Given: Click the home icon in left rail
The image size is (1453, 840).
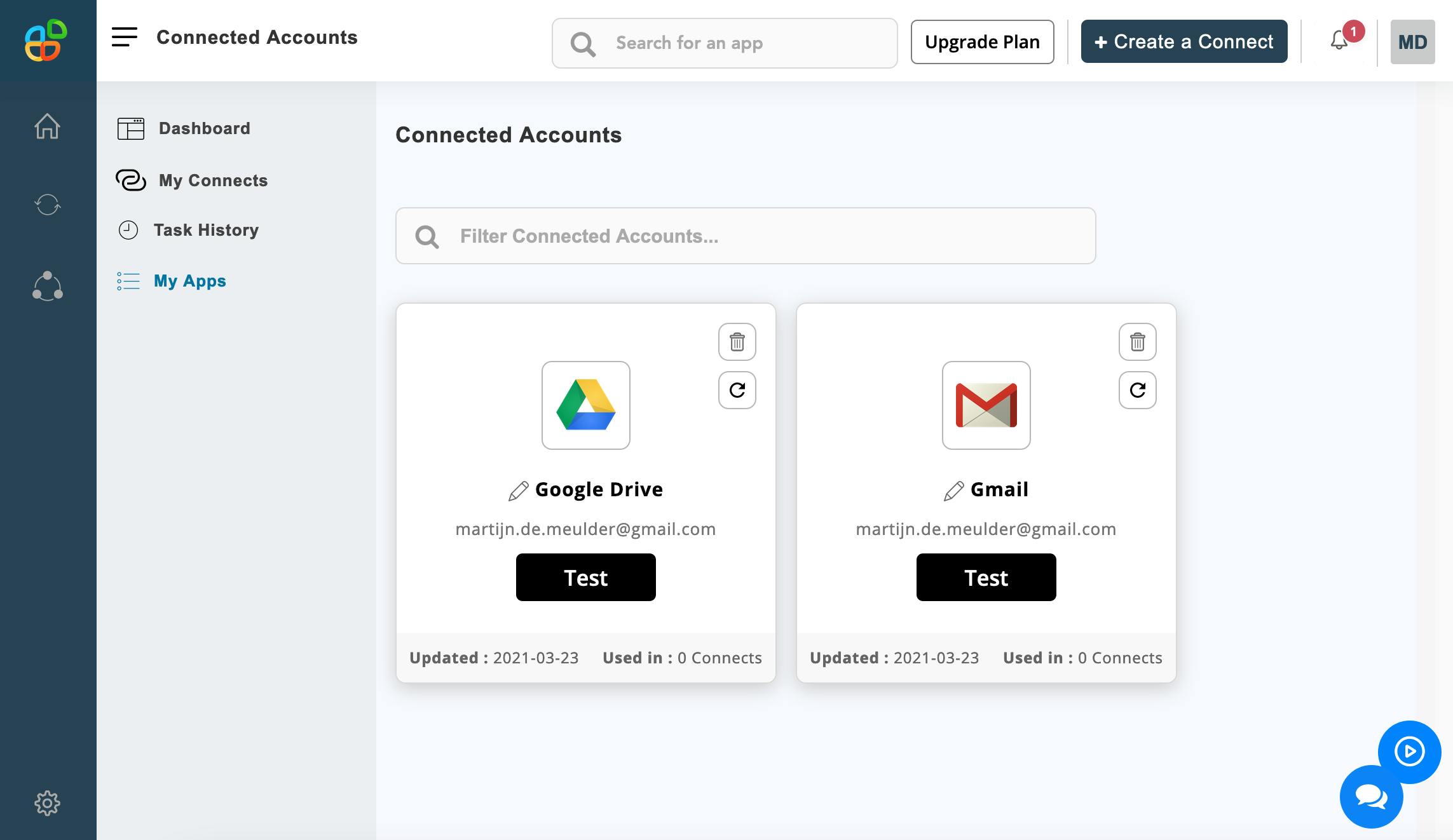Looking at the screenshot, I should click(x=47, y=126).
